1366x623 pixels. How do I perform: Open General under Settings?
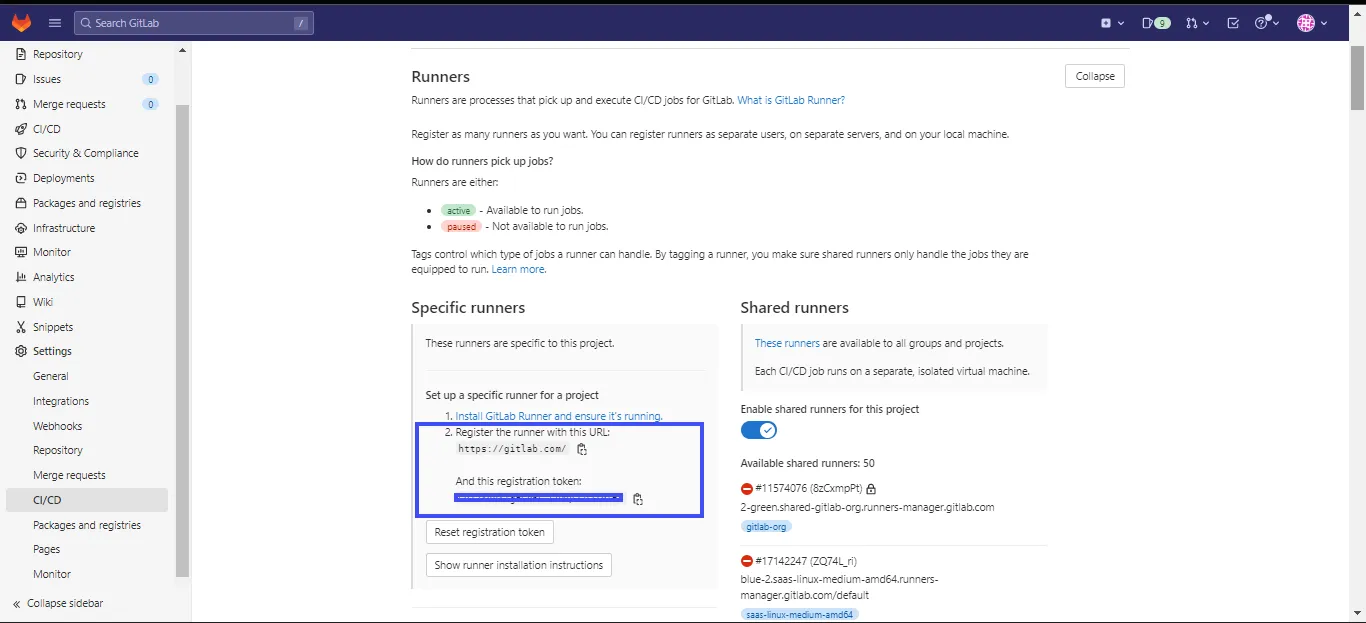[51, 376]
